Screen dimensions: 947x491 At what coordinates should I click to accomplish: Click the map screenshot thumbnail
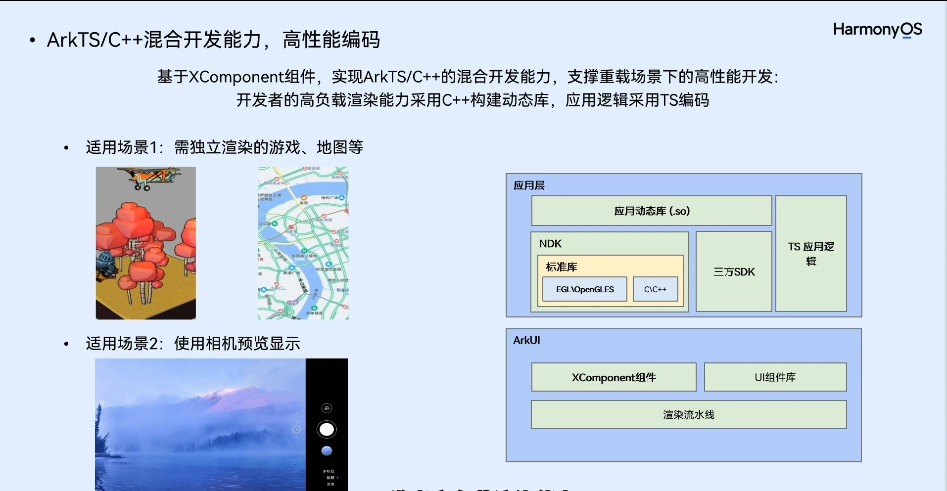point(303,243)
